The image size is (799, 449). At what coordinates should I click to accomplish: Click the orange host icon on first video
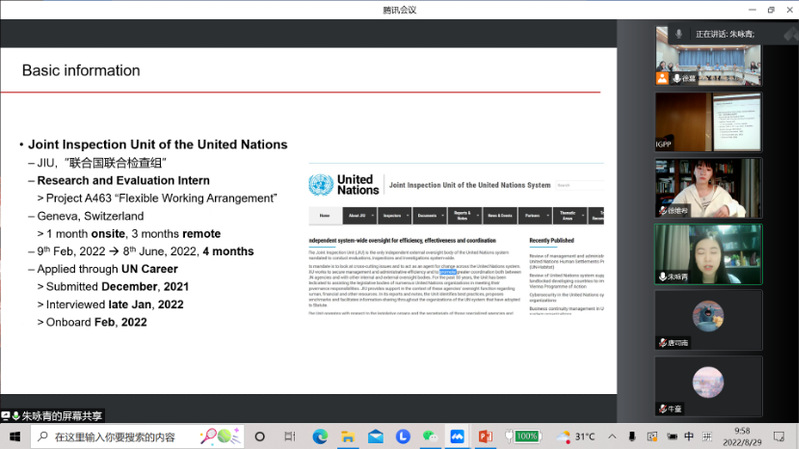662,78
